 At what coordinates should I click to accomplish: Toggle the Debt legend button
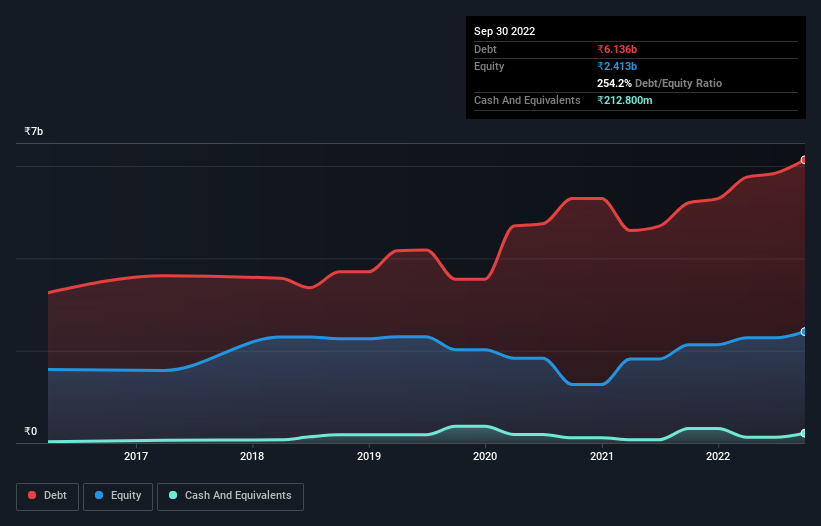47,496
